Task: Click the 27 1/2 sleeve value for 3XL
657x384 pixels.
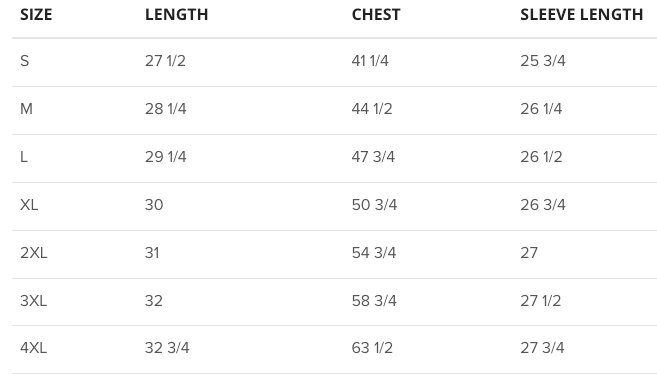Action: pos(541,301)
